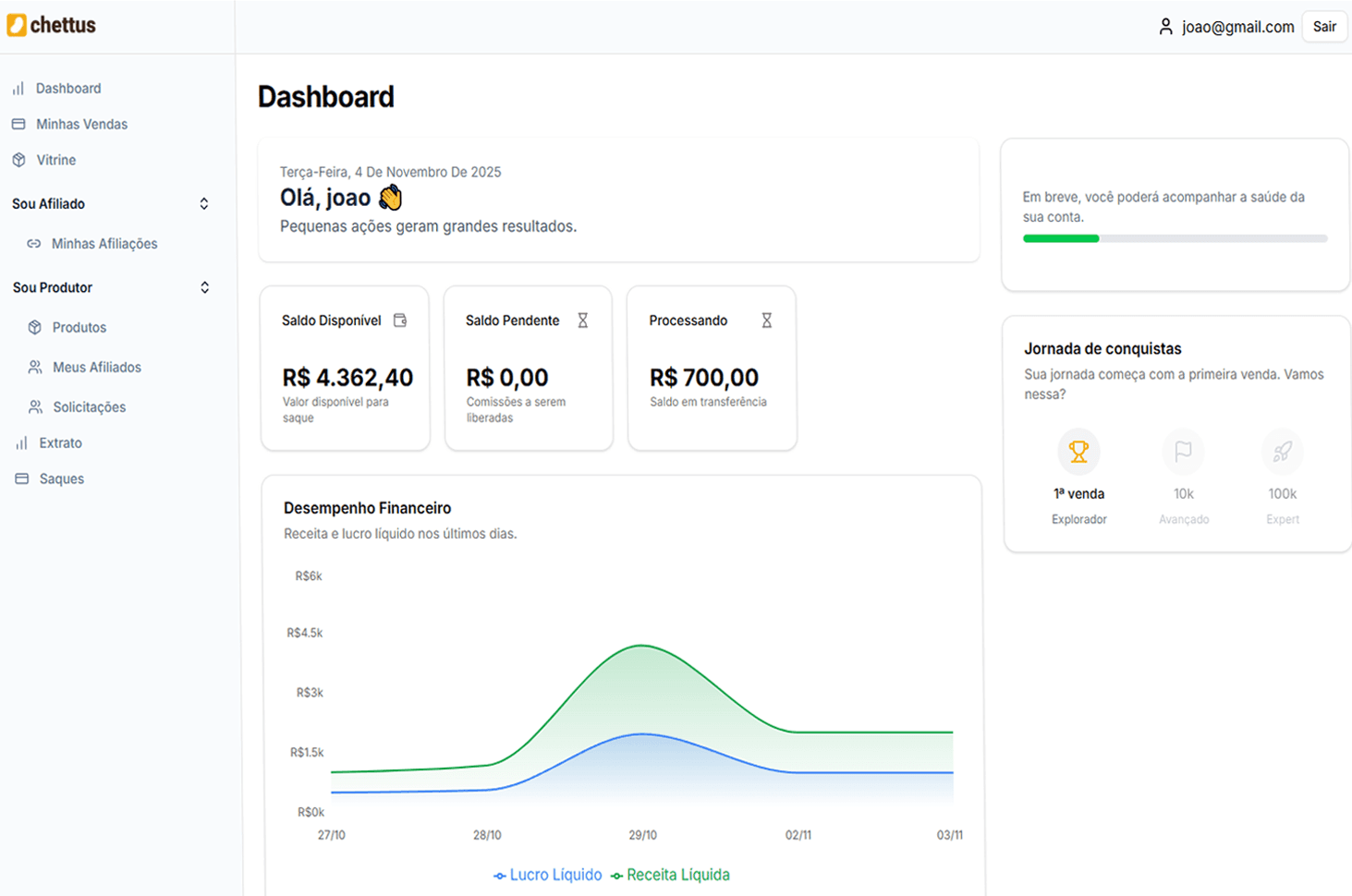This screenshot has width=1352, height=896.
Task: Select Minhas Vendas in the navigation menu
Action: [82, 124]
